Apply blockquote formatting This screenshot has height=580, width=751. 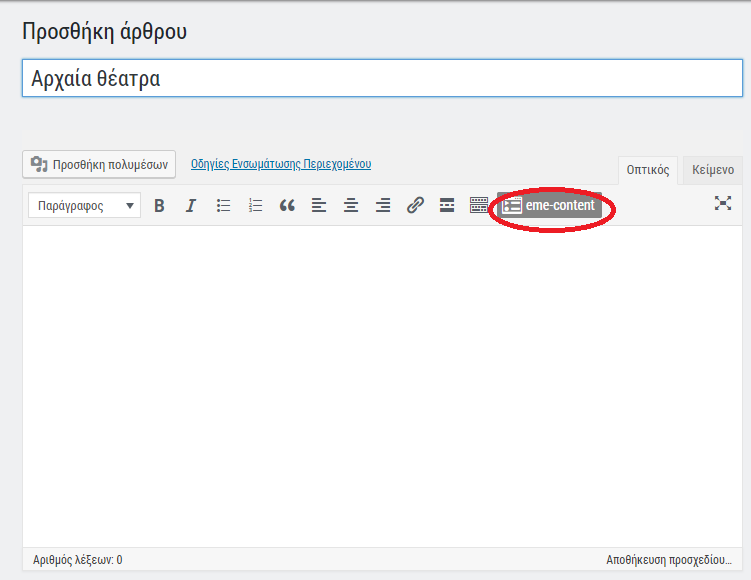[287, 205]
